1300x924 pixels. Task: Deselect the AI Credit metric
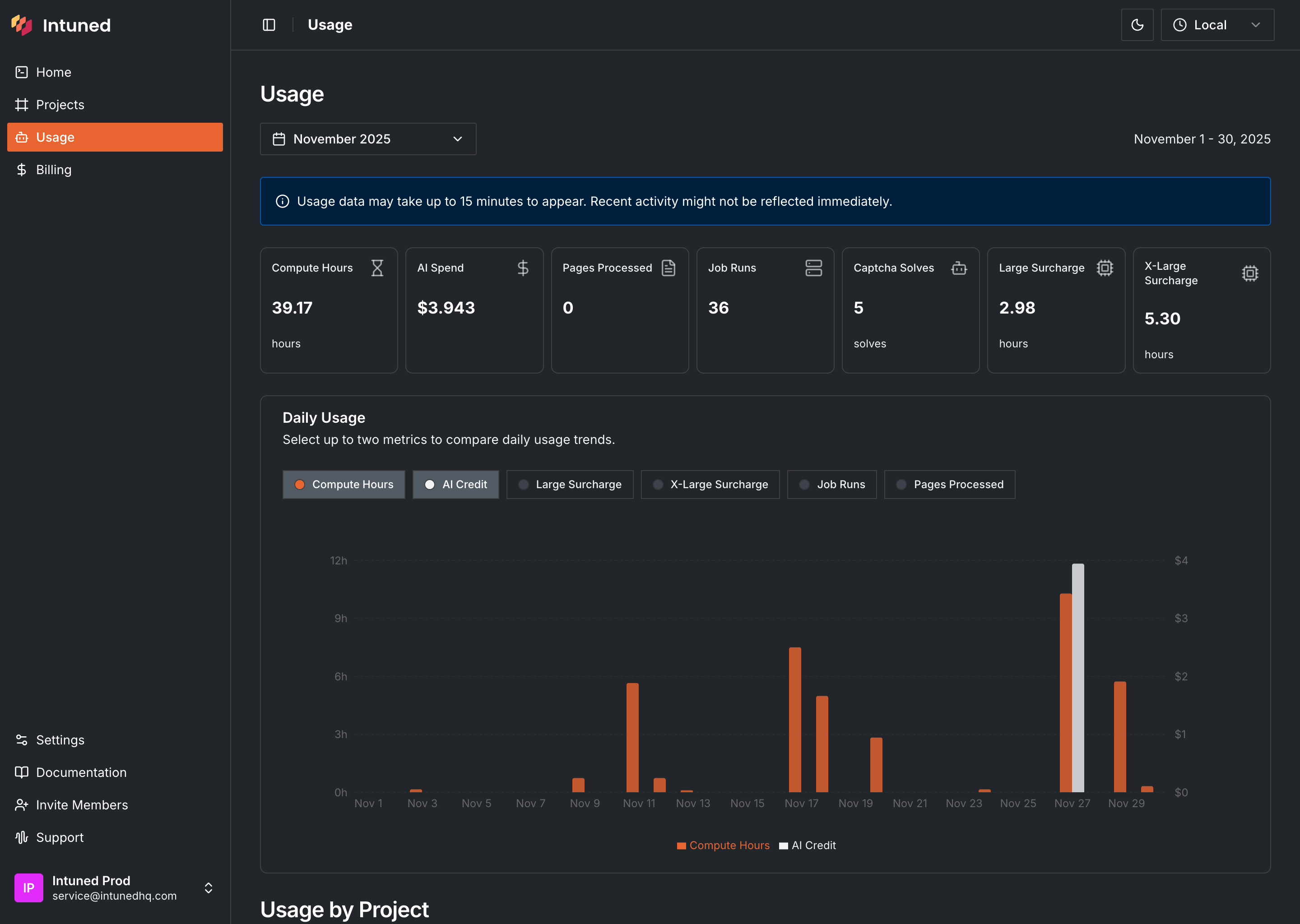click(x=455, y=484)
